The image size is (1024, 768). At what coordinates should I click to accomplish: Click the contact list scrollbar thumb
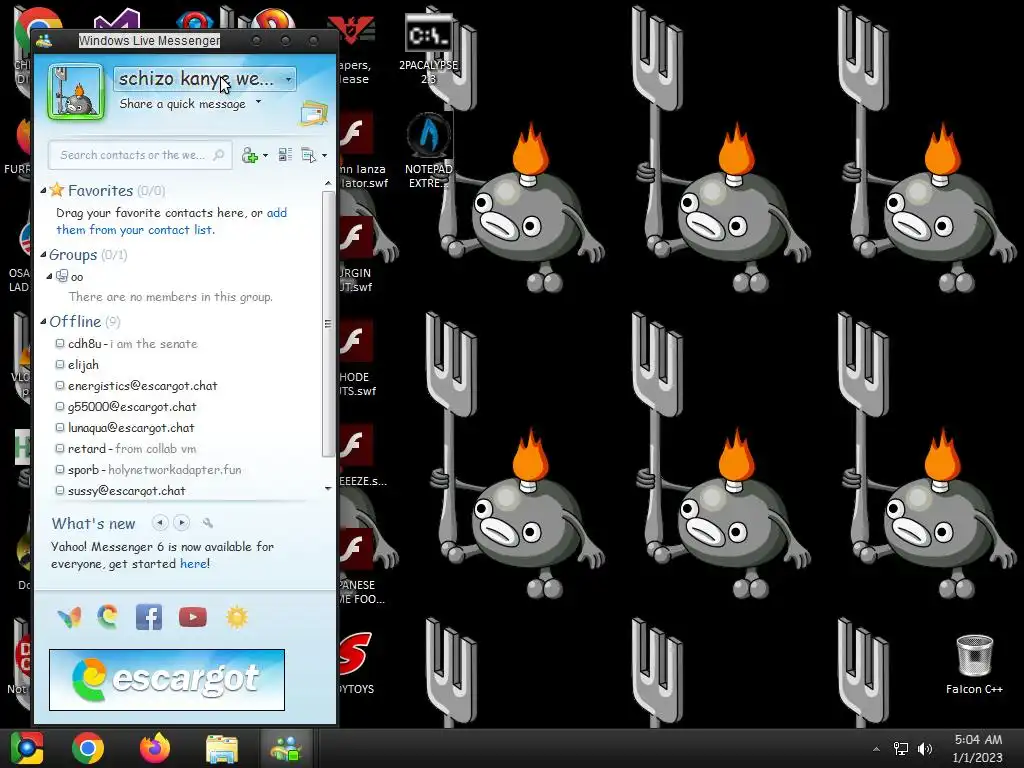pos(328,323)
